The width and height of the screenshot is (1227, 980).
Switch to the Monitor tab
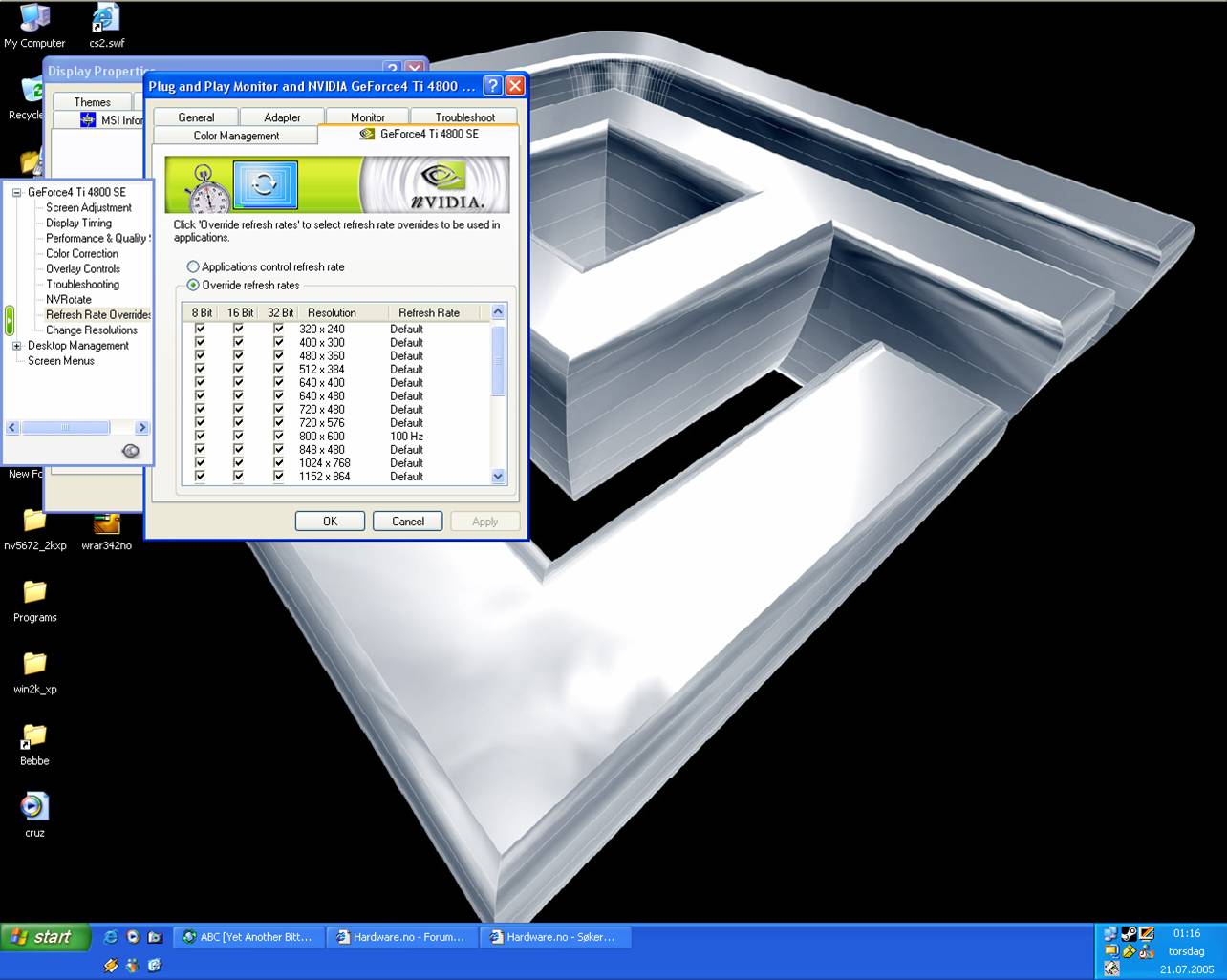(368, 117)
